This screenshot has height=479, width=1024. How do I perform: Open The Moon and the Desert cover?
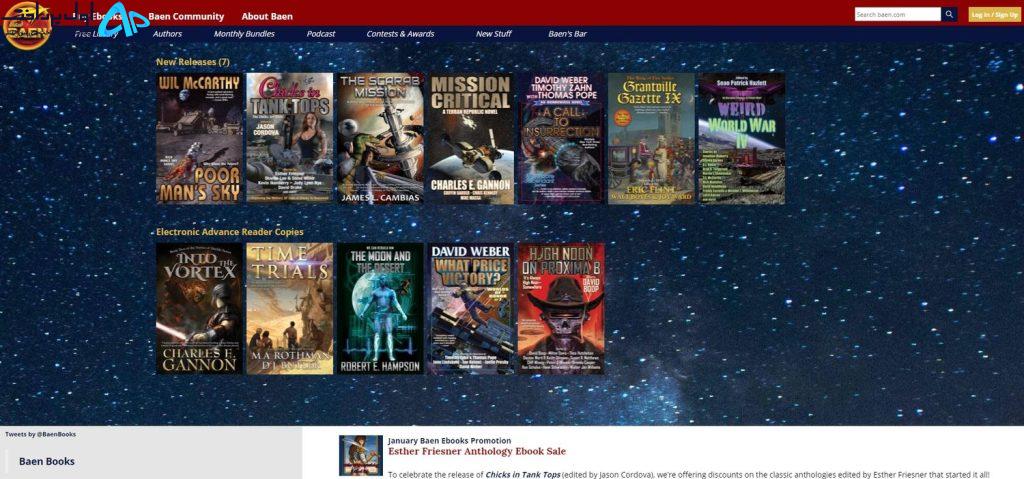pos(380,308)
